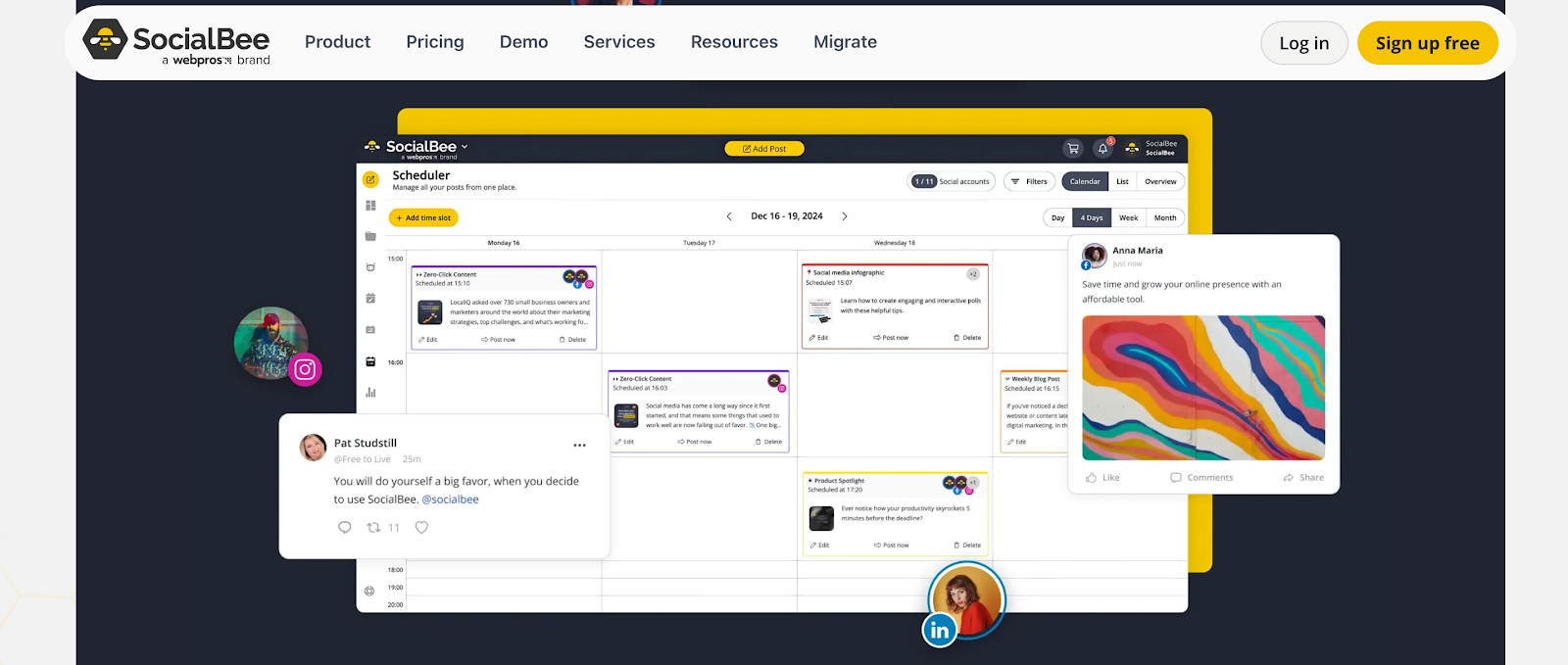Select the active black calendar sidebar icon

(x=370, y=361)
